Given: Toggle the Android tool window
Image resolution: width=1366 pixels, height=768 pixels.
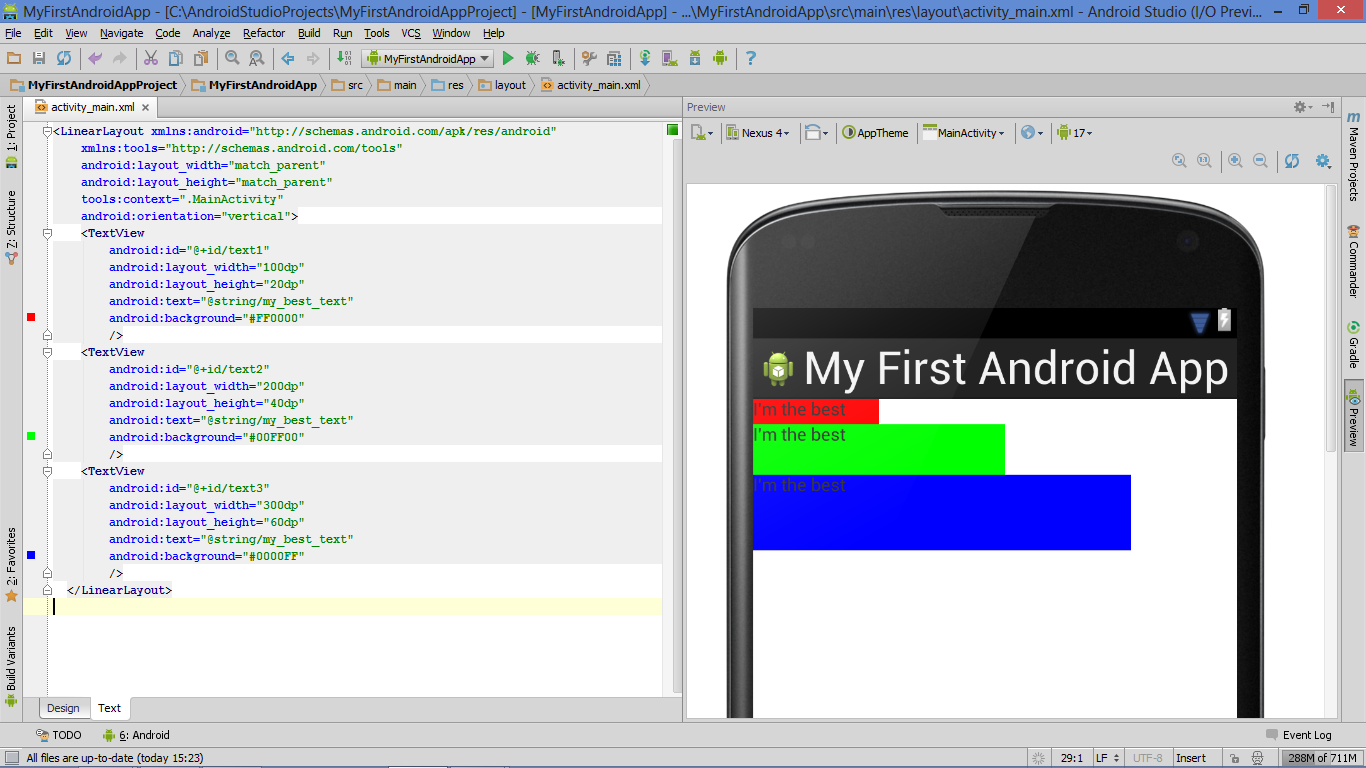Looking at the screenshot, I should tap(136, 735).
